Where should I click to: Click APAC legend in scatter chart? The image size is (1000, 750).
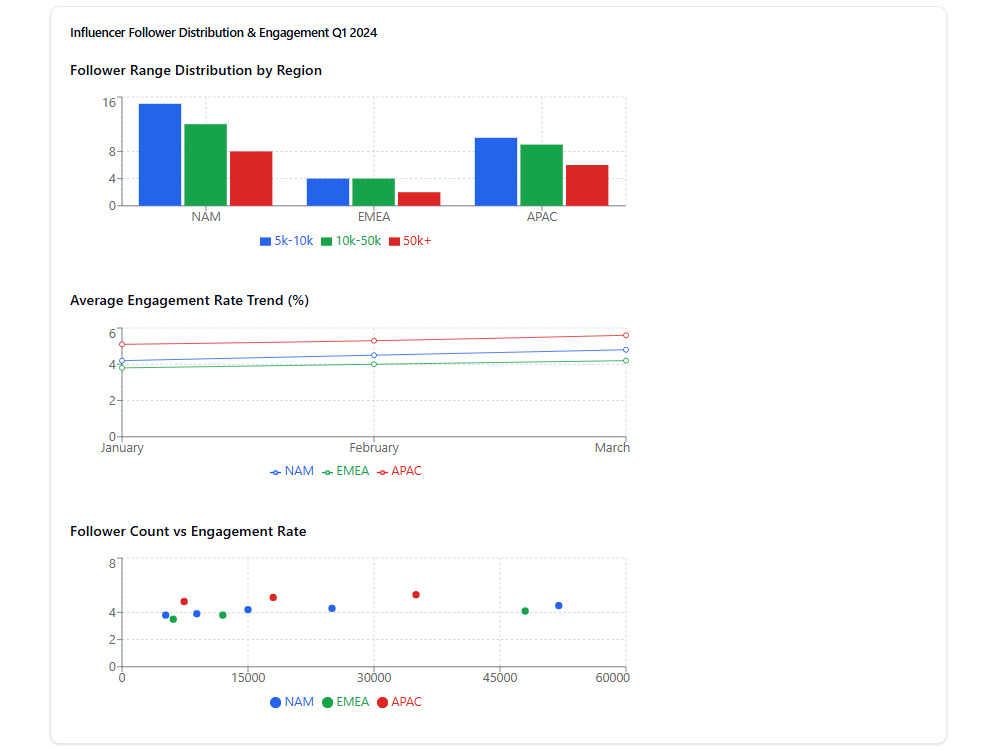pyautogui.click(x=399, y=702)
